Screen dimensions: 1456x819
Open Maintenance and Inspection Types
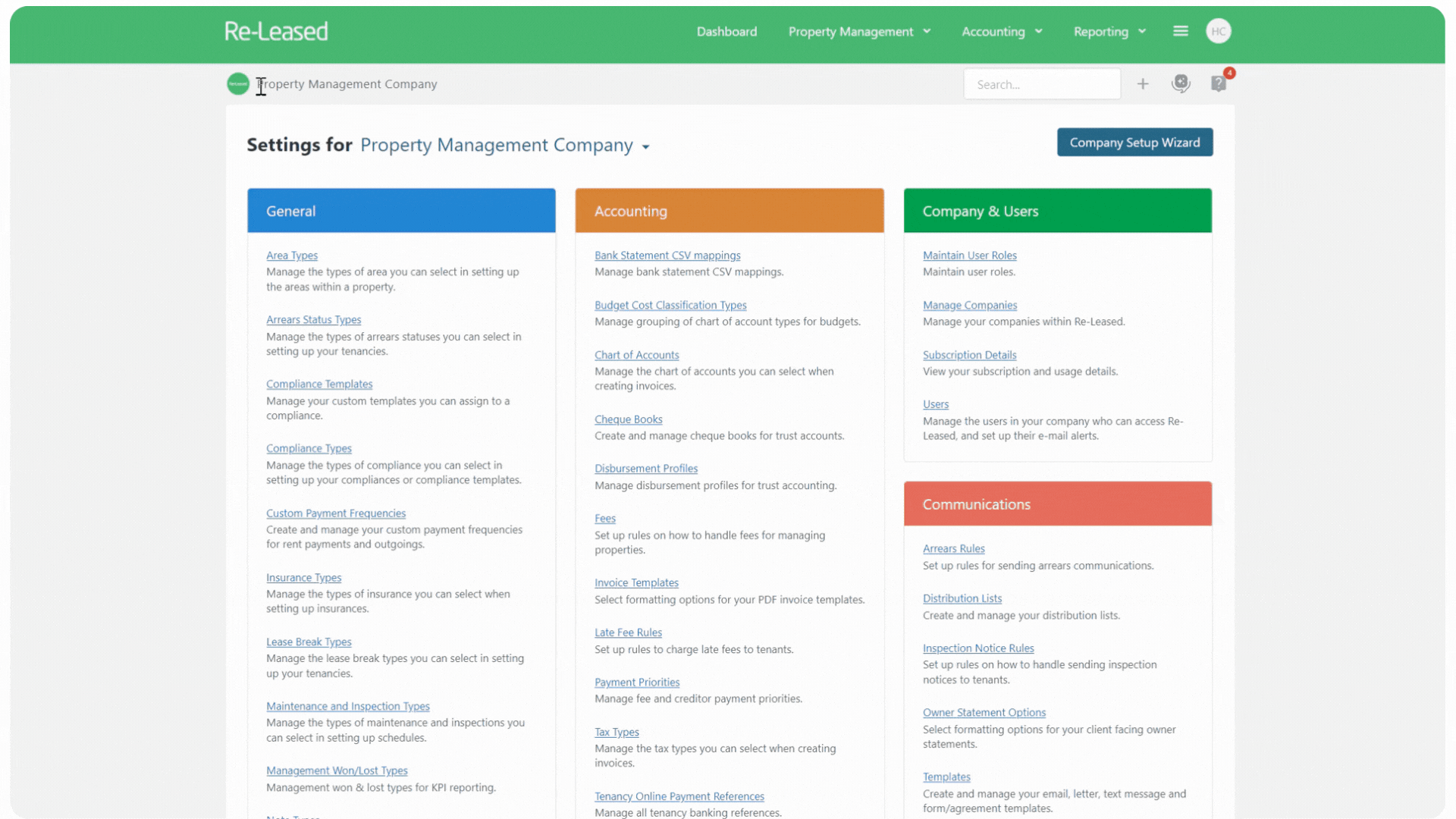coord(347,707)
